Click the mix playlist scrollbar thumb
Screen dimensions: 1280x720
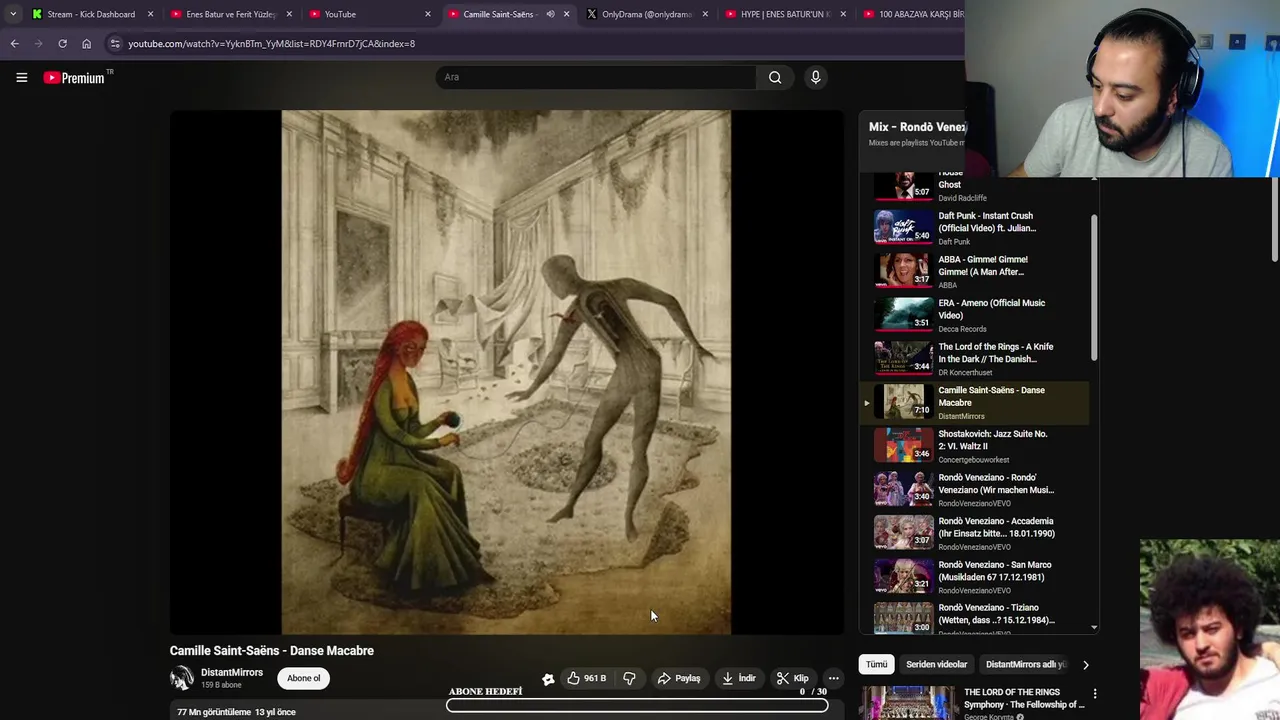pyautogui.click(x=1094, y=287)
